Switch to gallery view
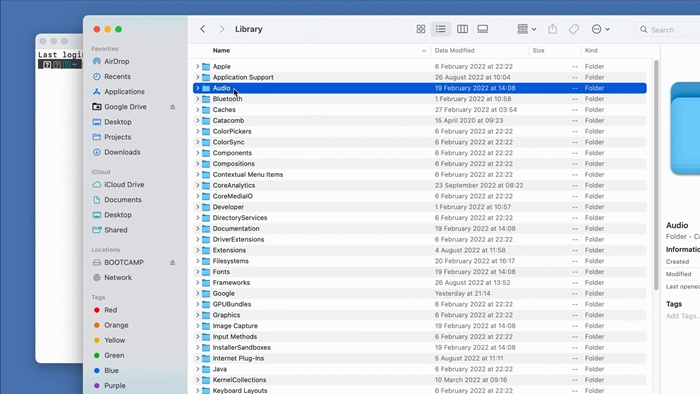This screenshot has height=394, width=700. point(483,29)
